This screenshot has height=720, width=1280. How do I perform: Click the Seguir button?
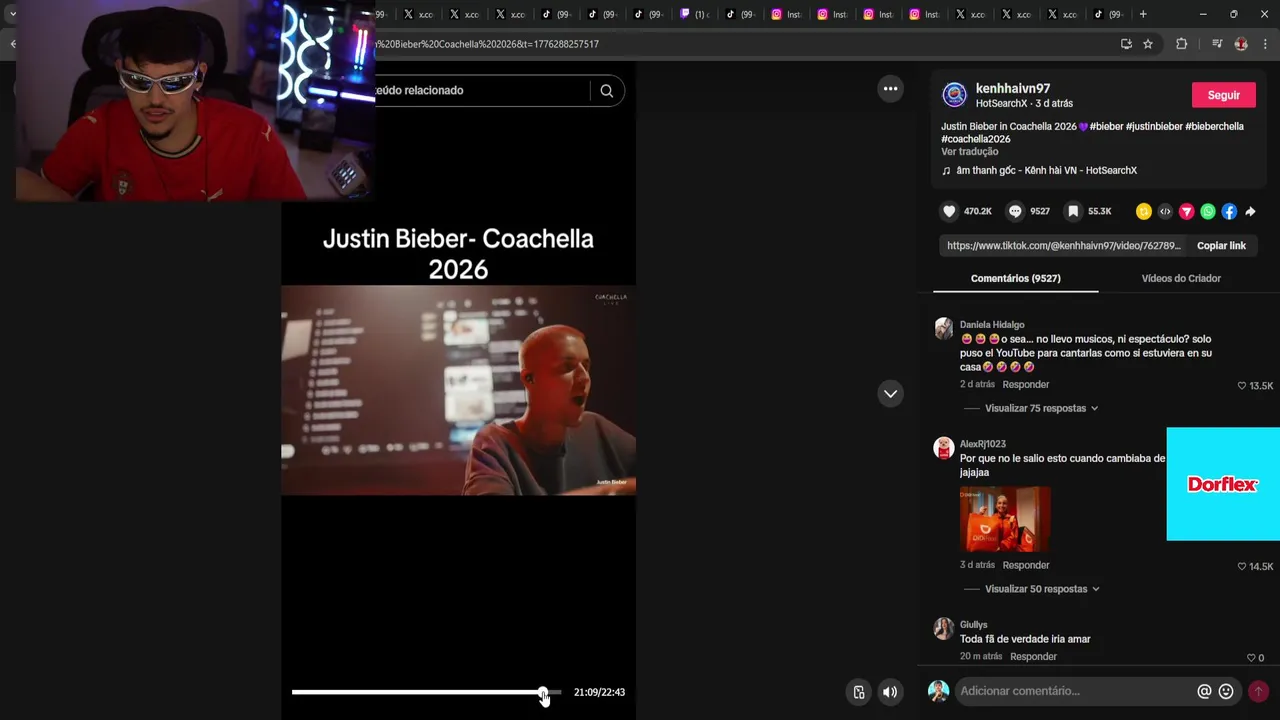tap(1223, 95)
